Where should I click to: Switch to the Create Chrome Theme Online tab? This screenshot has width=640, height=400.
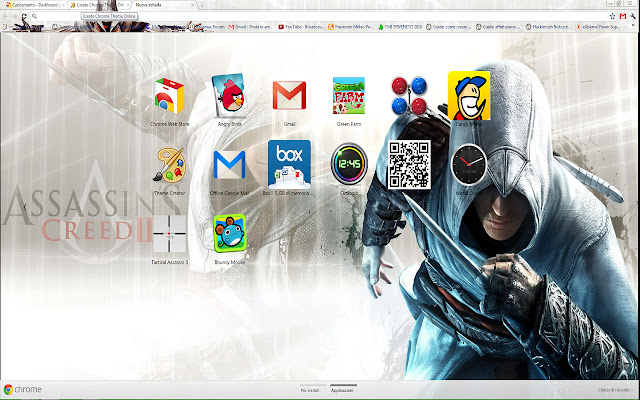click(x=99, y=5)
